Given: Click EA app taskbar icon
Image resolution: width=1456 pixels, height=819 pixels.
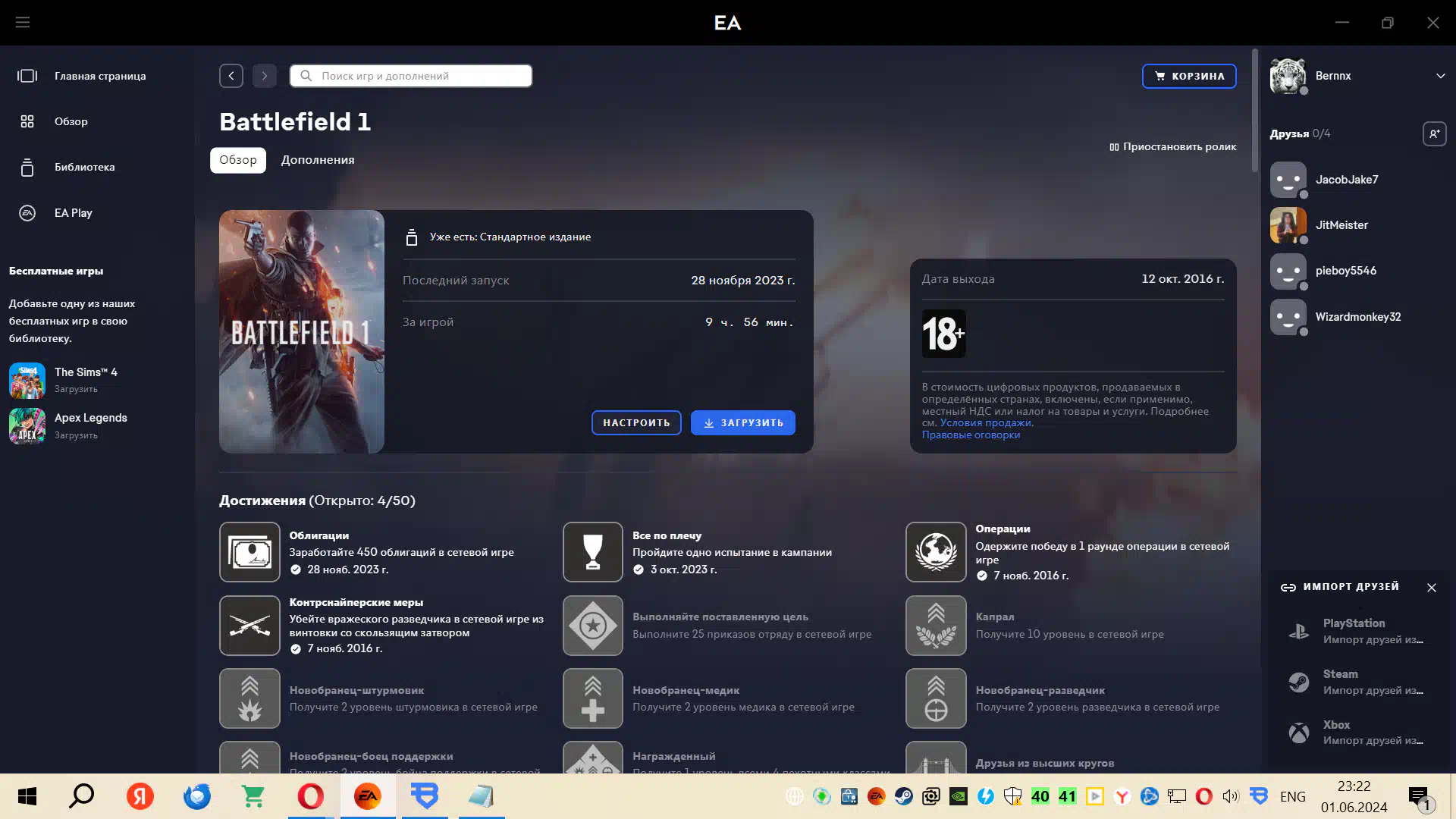Looking at the screenshot, I should [x=368, y=796].
